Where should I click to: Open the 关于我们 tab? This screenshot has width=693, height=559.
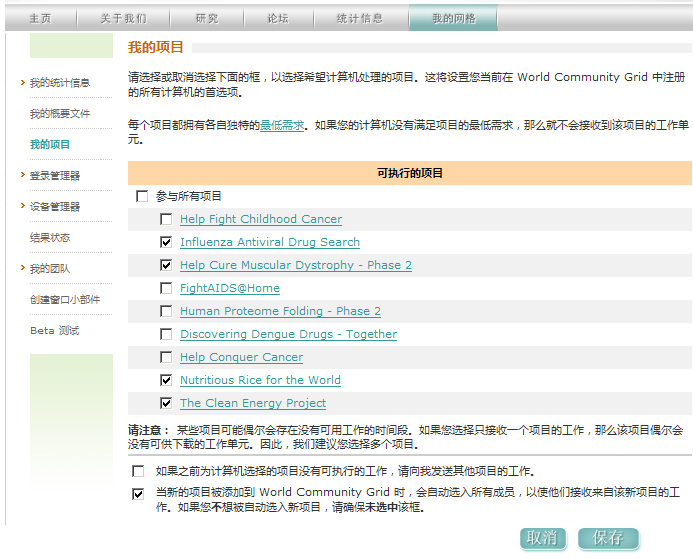(123, 19)
